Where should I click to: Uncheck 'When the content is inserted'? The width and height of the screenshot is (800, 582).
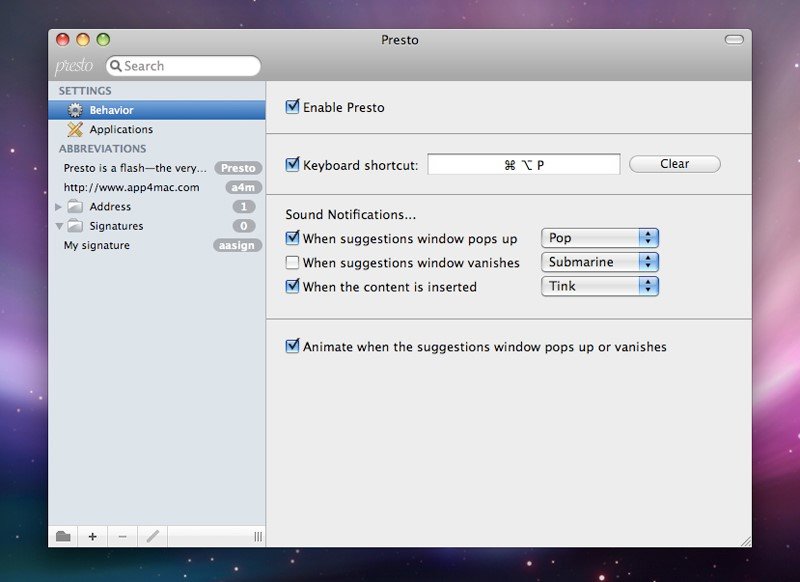tap(292, 286)
